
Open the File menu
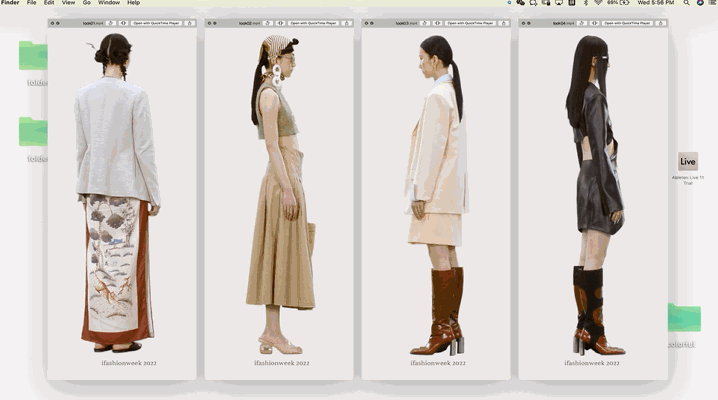tap(32, 3)
